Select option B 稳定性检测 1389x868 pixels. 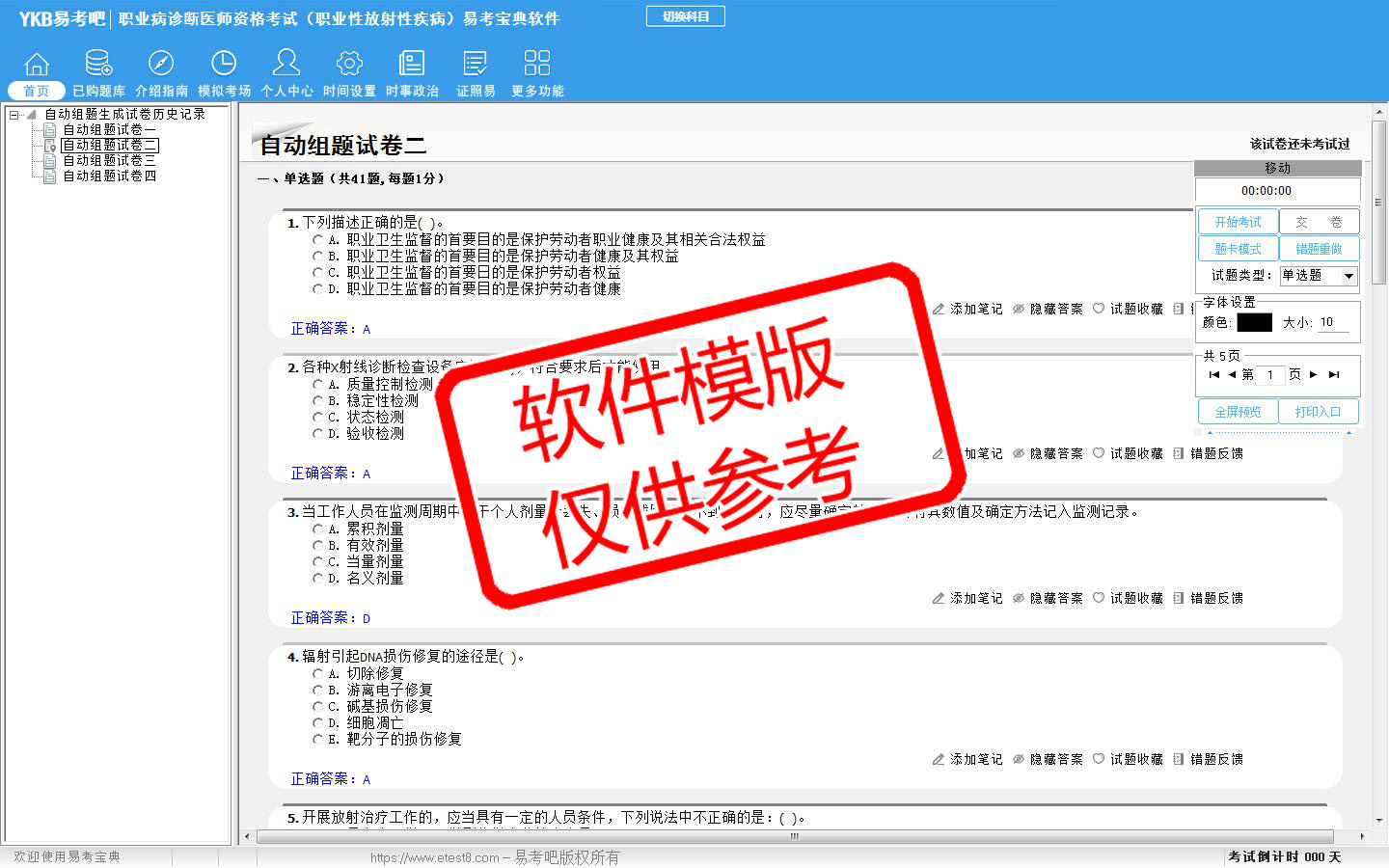coord(317,400)
